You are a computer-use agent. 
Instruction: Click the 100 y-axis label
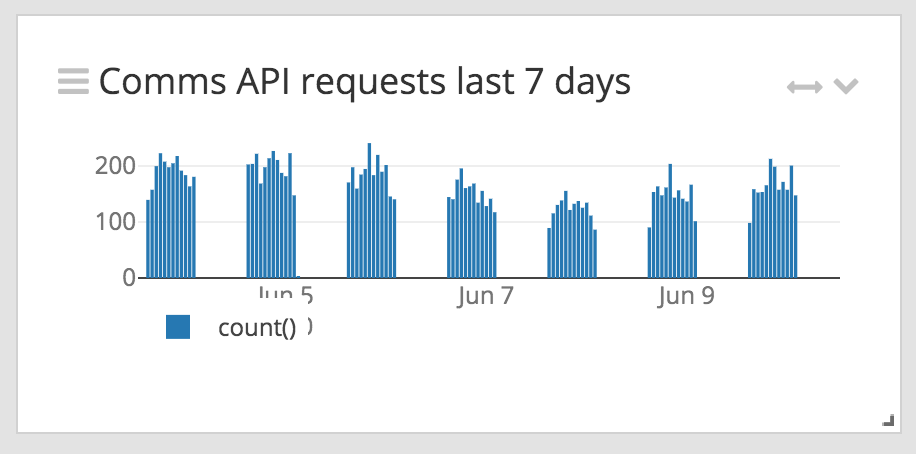point(115,222)
